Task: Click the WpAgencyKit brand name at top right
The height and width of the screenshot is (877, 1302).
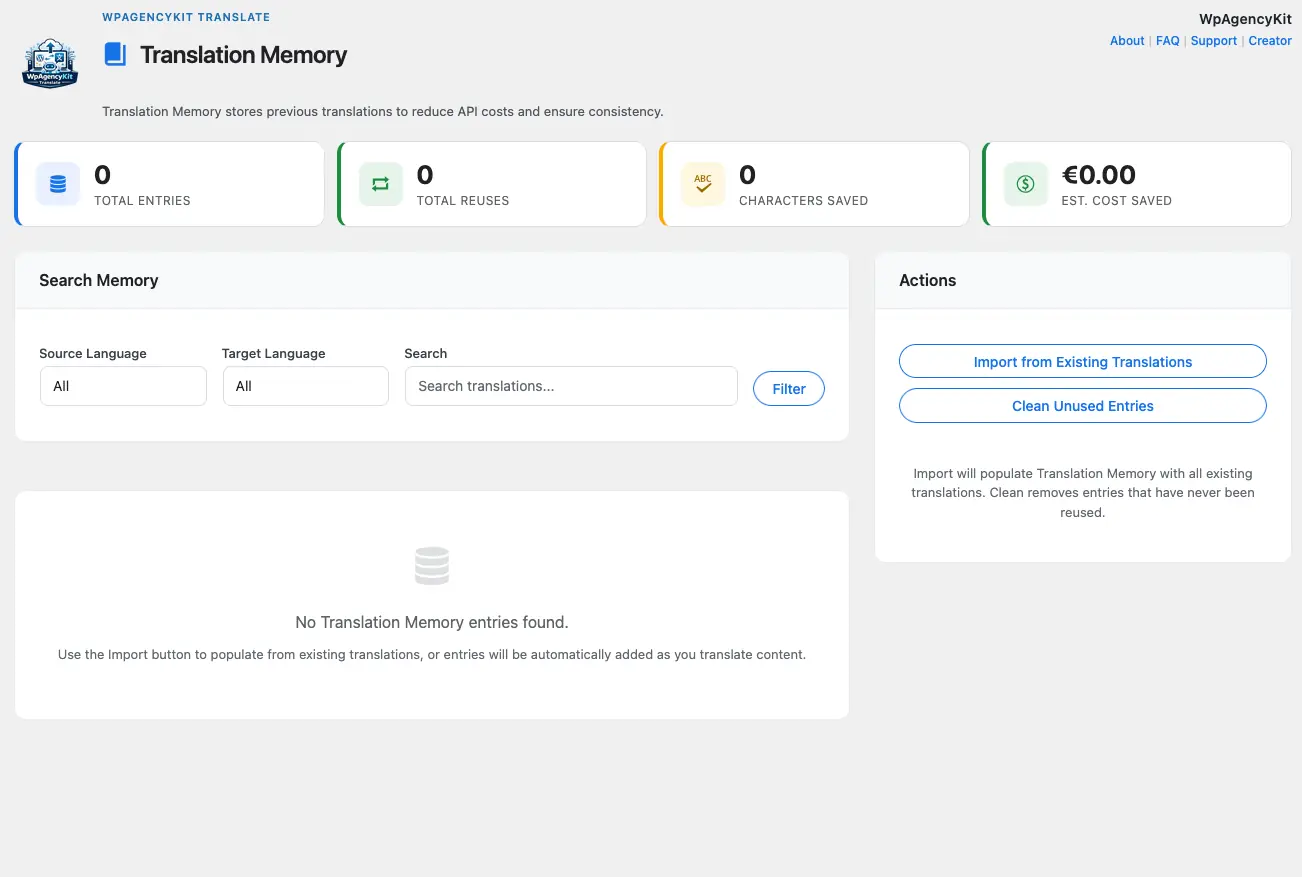Action: 1245,19
